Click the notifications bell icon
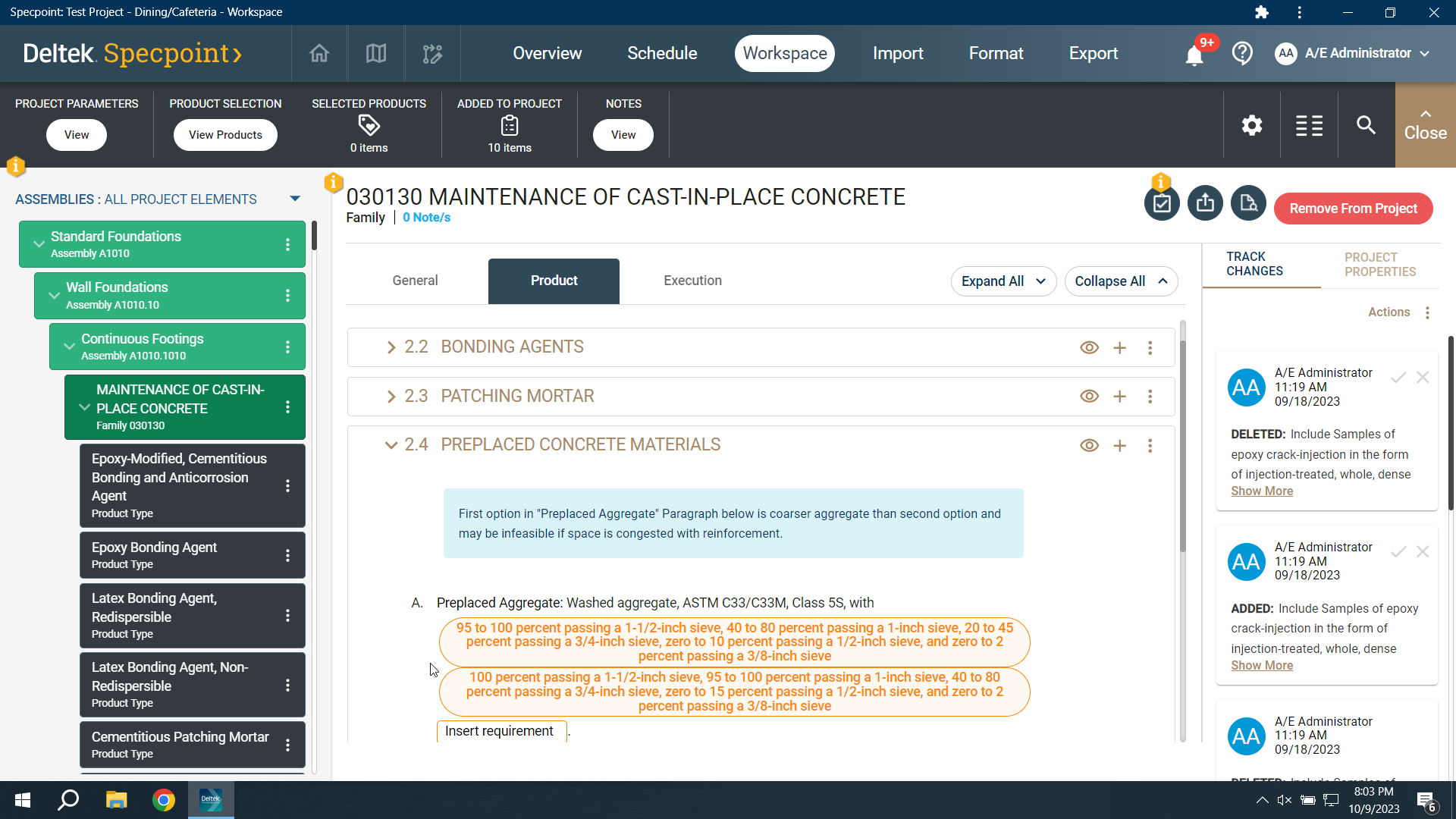This screenshot has width=1456, height=819. click(x=1194, y=55)
